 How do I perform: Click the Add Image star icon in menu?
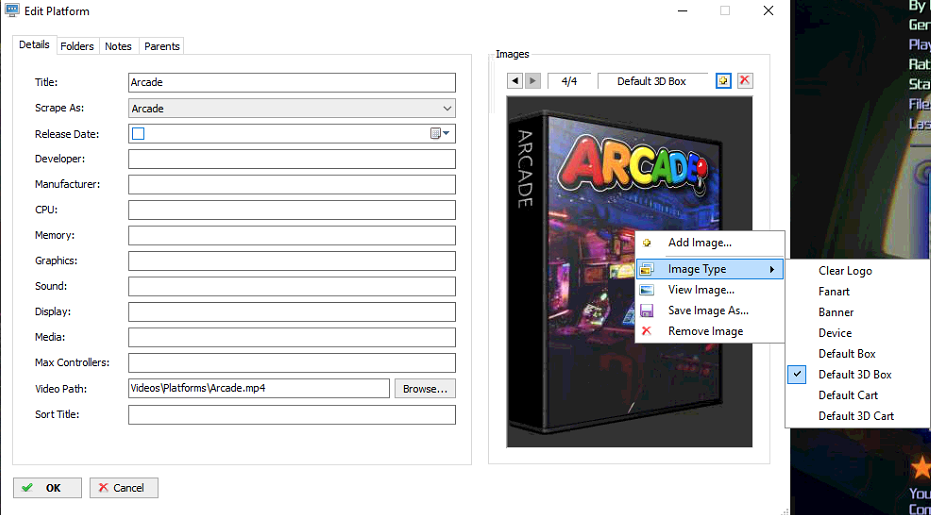(x=647, y=242)
